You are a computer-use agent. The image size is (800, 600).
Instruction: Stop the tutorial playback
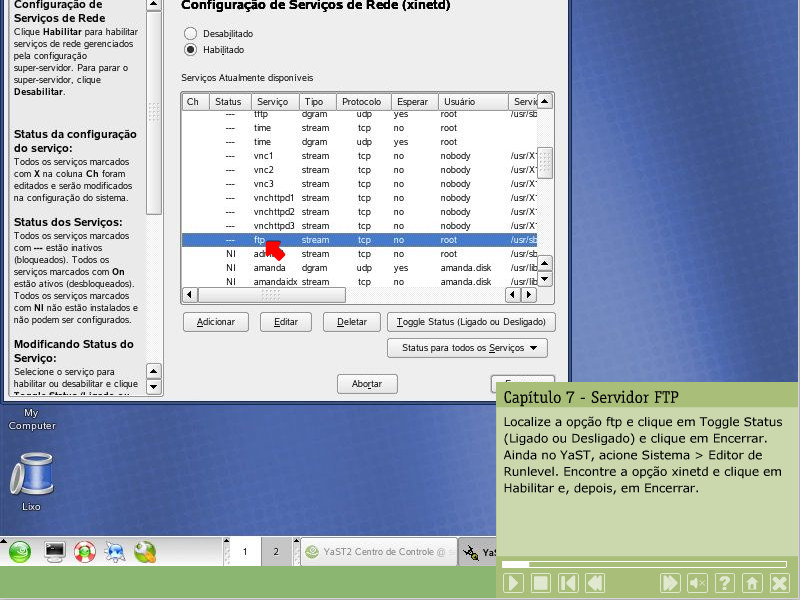click(x=540, y=583)
